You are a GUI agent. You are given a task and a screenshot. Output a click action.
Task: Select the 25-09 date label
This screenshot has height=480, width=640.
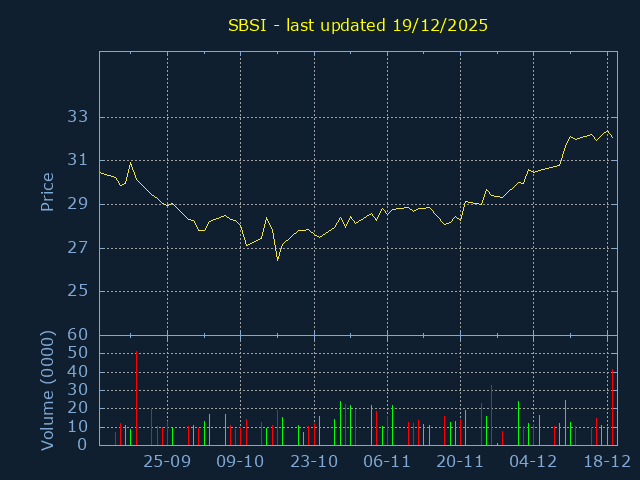click(x=167, y=461)
